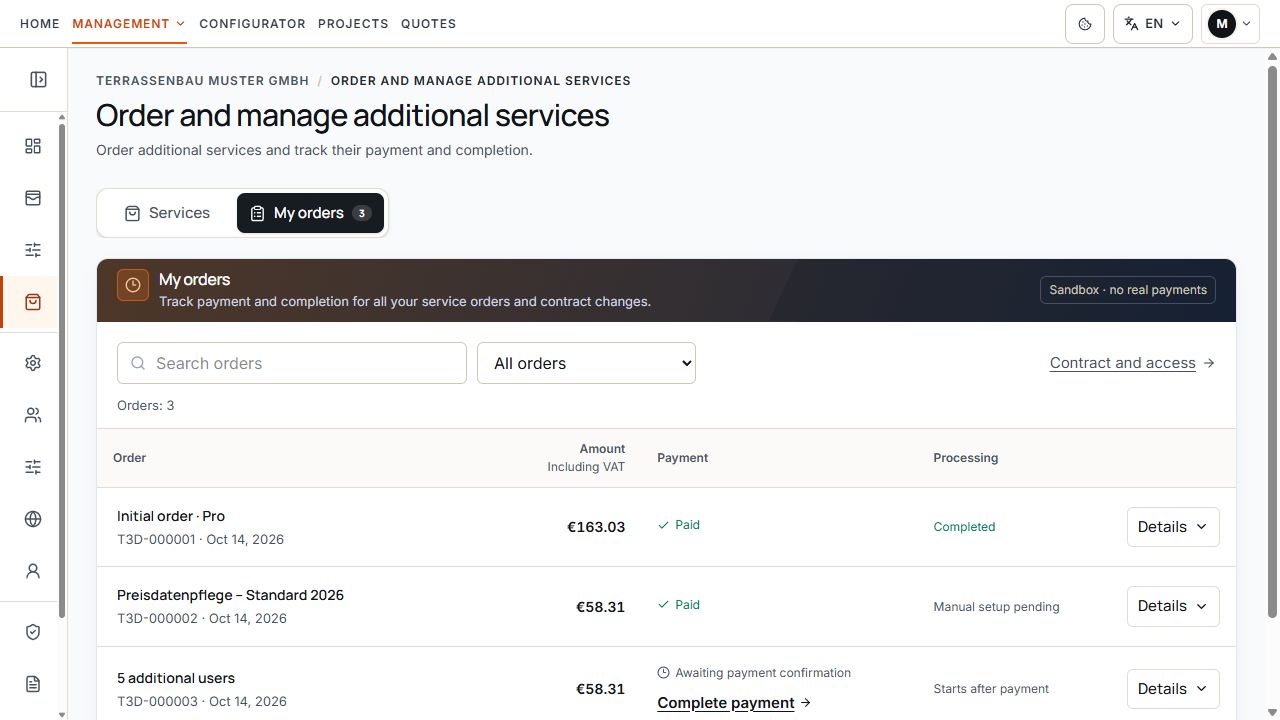Collapse the sidebar panel toggle icon
Screen dimensions: 1280x720
pyautogui.click(x=38, y=80)
